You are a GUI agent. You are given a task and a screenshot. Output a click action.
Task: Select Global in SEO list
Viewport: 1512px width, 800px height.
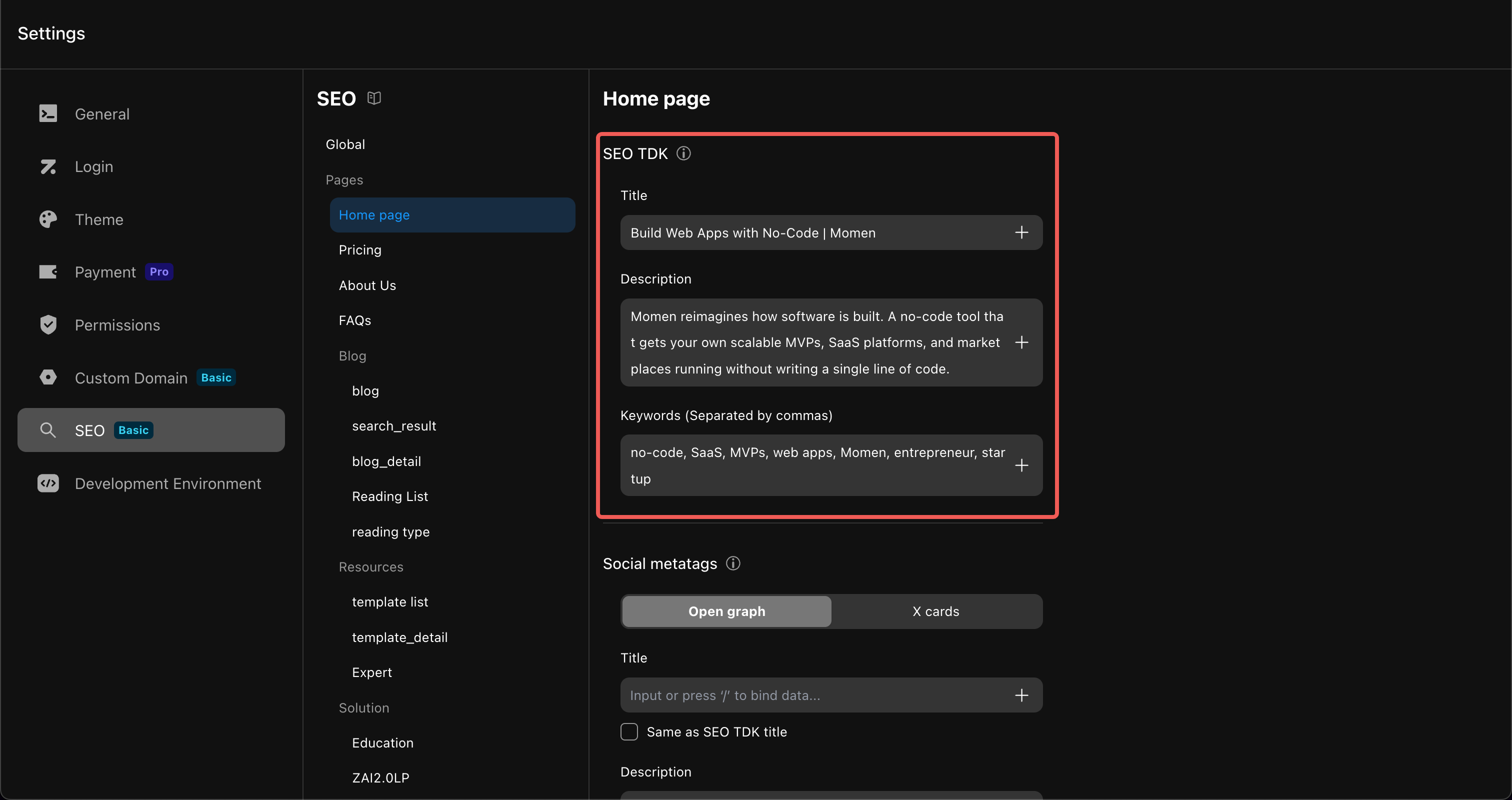coord(345,144)
